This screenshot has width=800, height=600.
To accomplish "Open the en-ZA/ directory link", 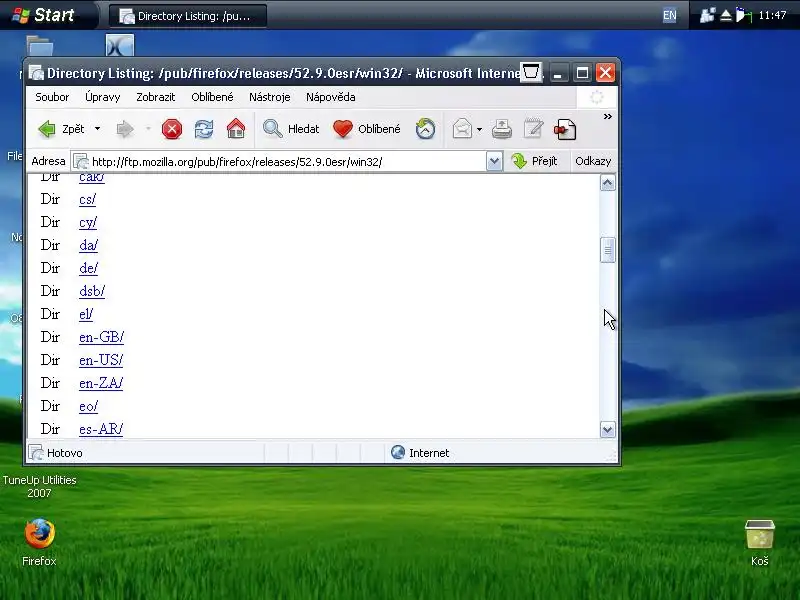I will [101, 383].
